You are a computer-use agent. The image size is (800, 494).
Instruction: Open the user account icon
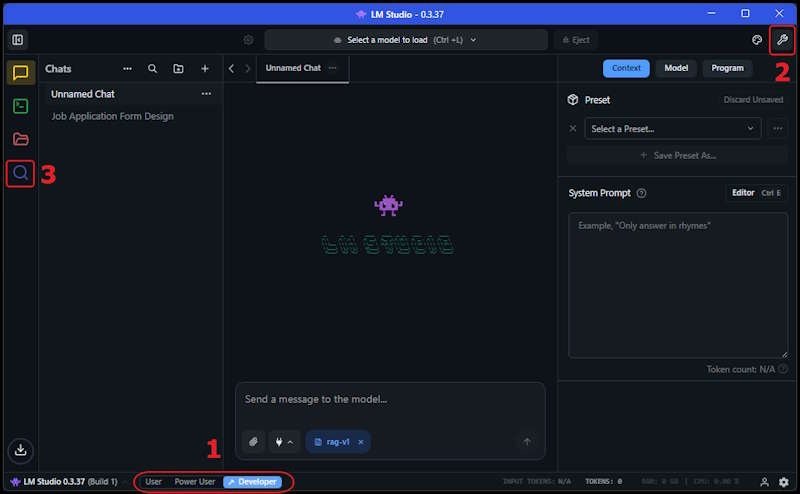point(764,482)
